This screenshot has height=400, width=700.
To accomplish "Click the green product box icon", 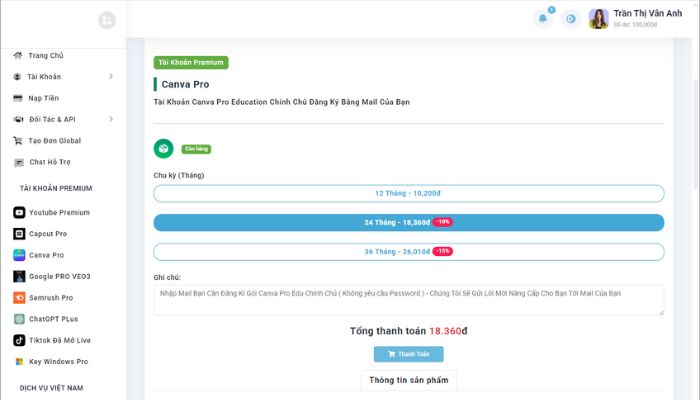I will 163,149.
